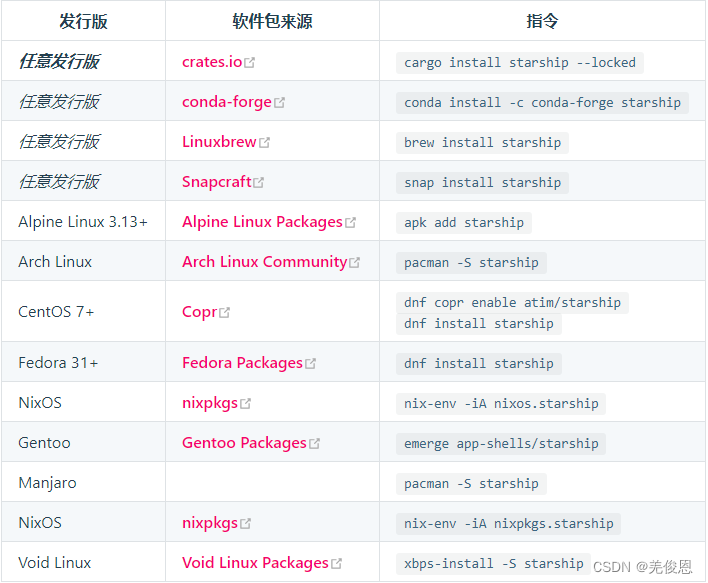Open the conda-forge link
The width and height of the screenshot is (708, 583).
point(227,102)
